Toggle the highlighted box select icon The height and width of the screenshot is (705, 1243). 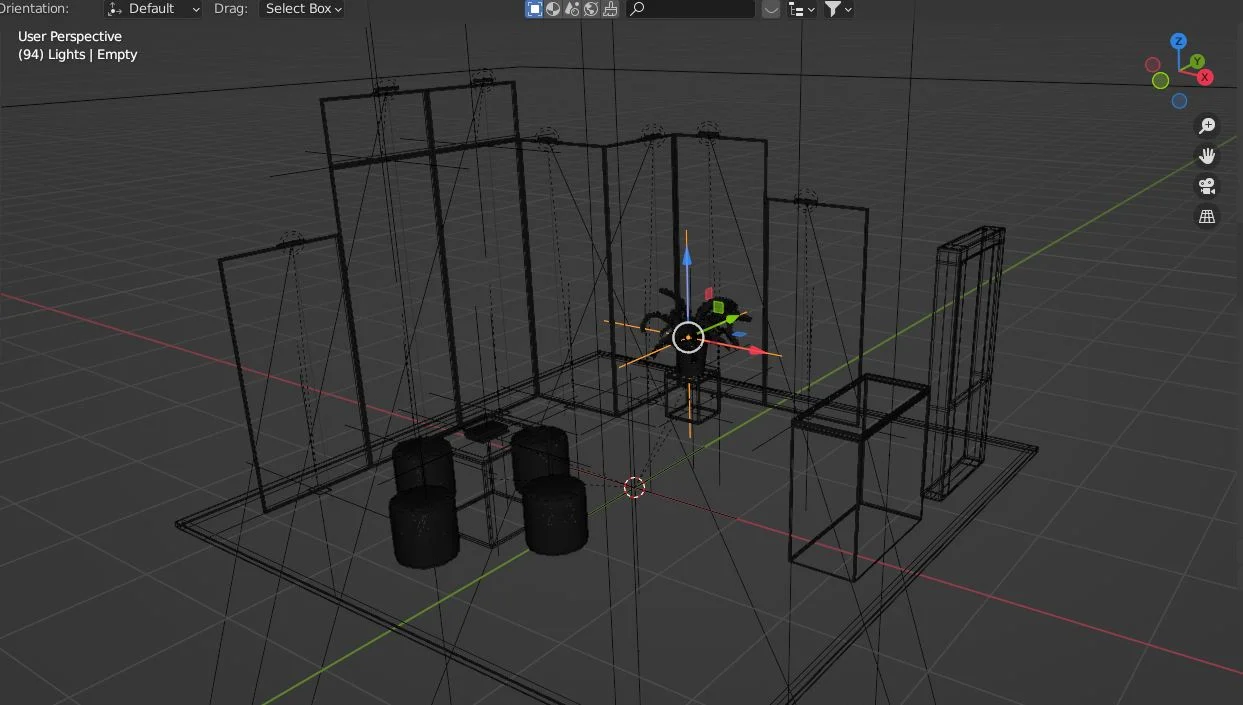pos(534,9)
